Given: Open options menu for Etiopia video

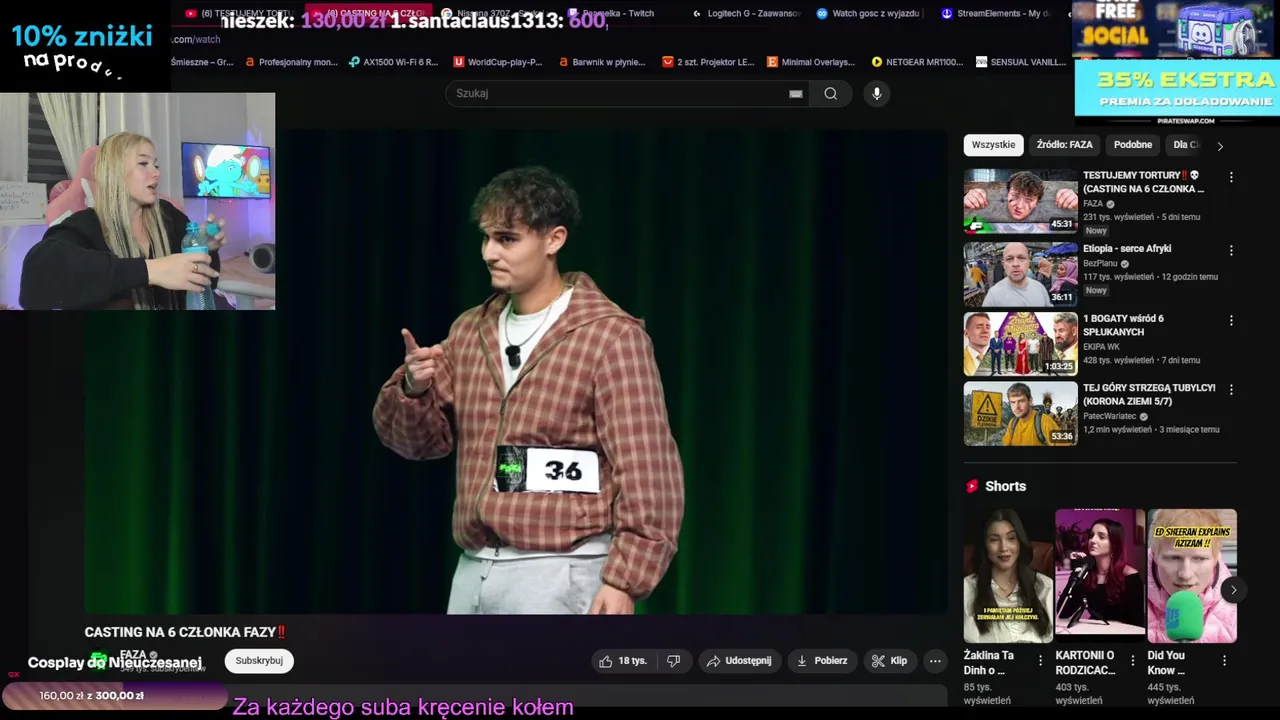Looking at the screenshot, I should point(1231,250).
